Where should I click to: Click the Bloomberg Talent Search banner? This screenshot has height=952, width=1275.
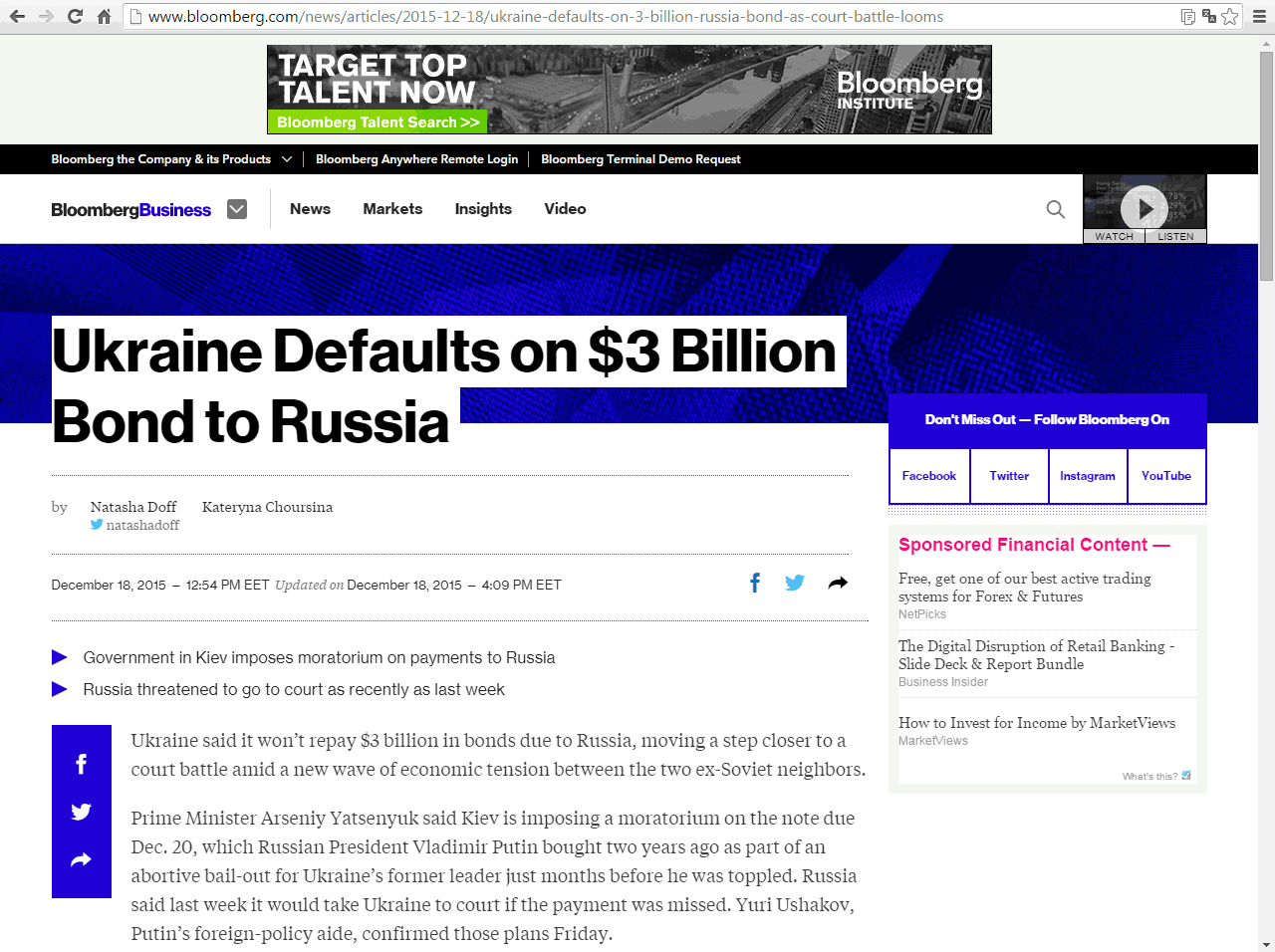(x=378, y=121)
